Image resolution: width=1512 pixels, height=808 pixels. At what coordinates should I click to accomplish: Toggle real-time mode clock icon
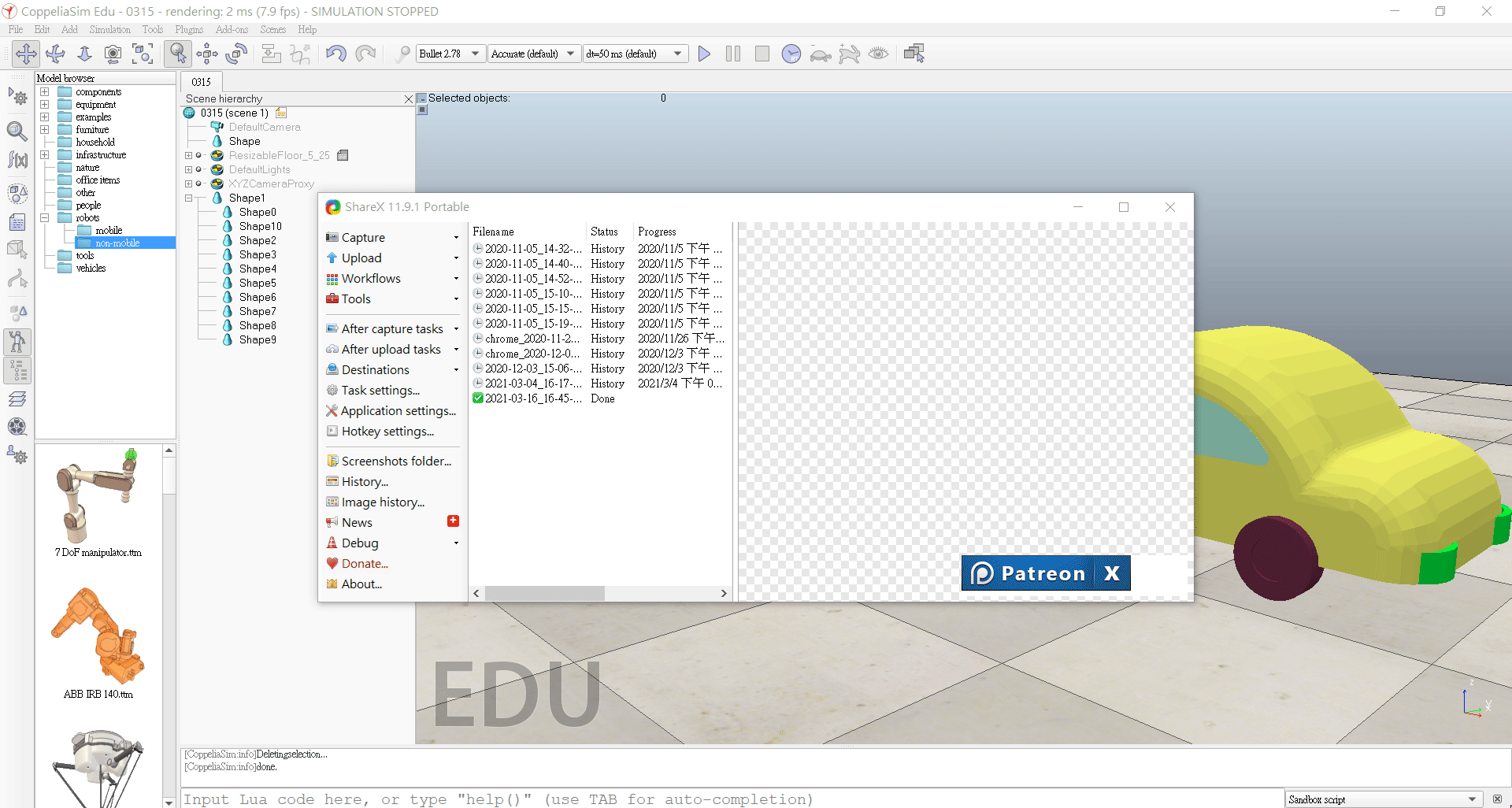791,54
